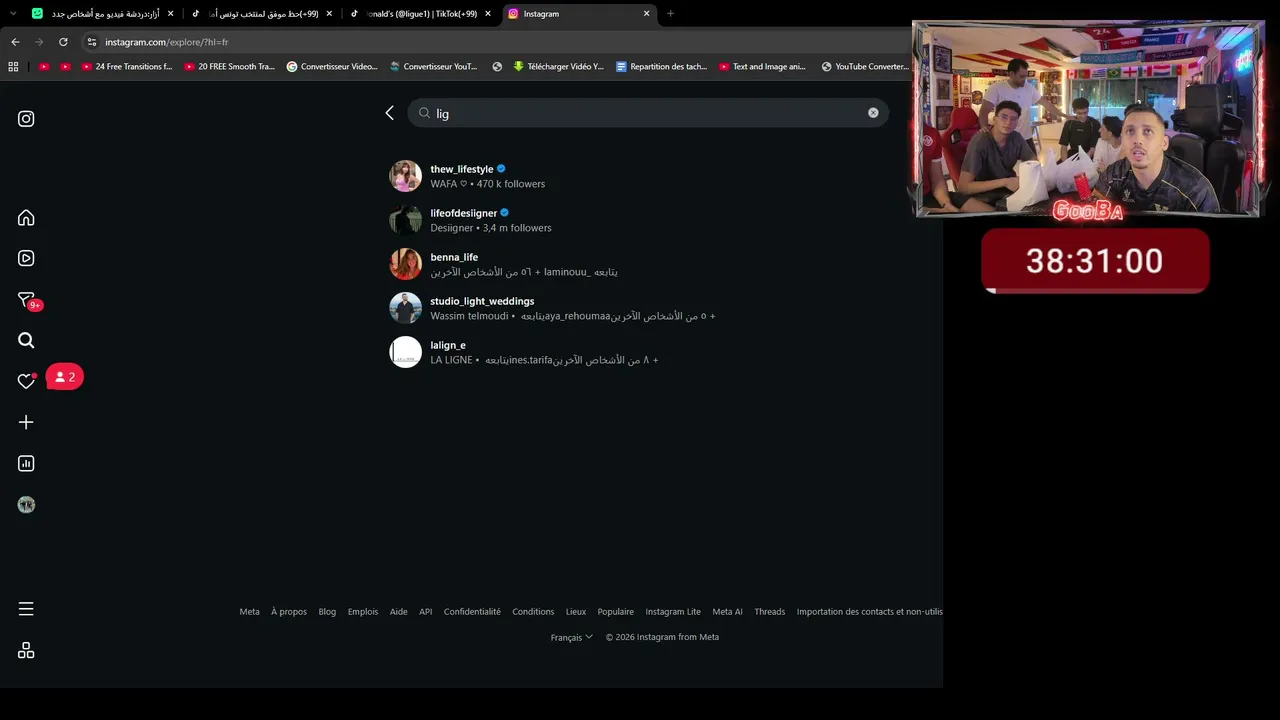
Task: Open the Emplois footer link
Action: (363, 612)
